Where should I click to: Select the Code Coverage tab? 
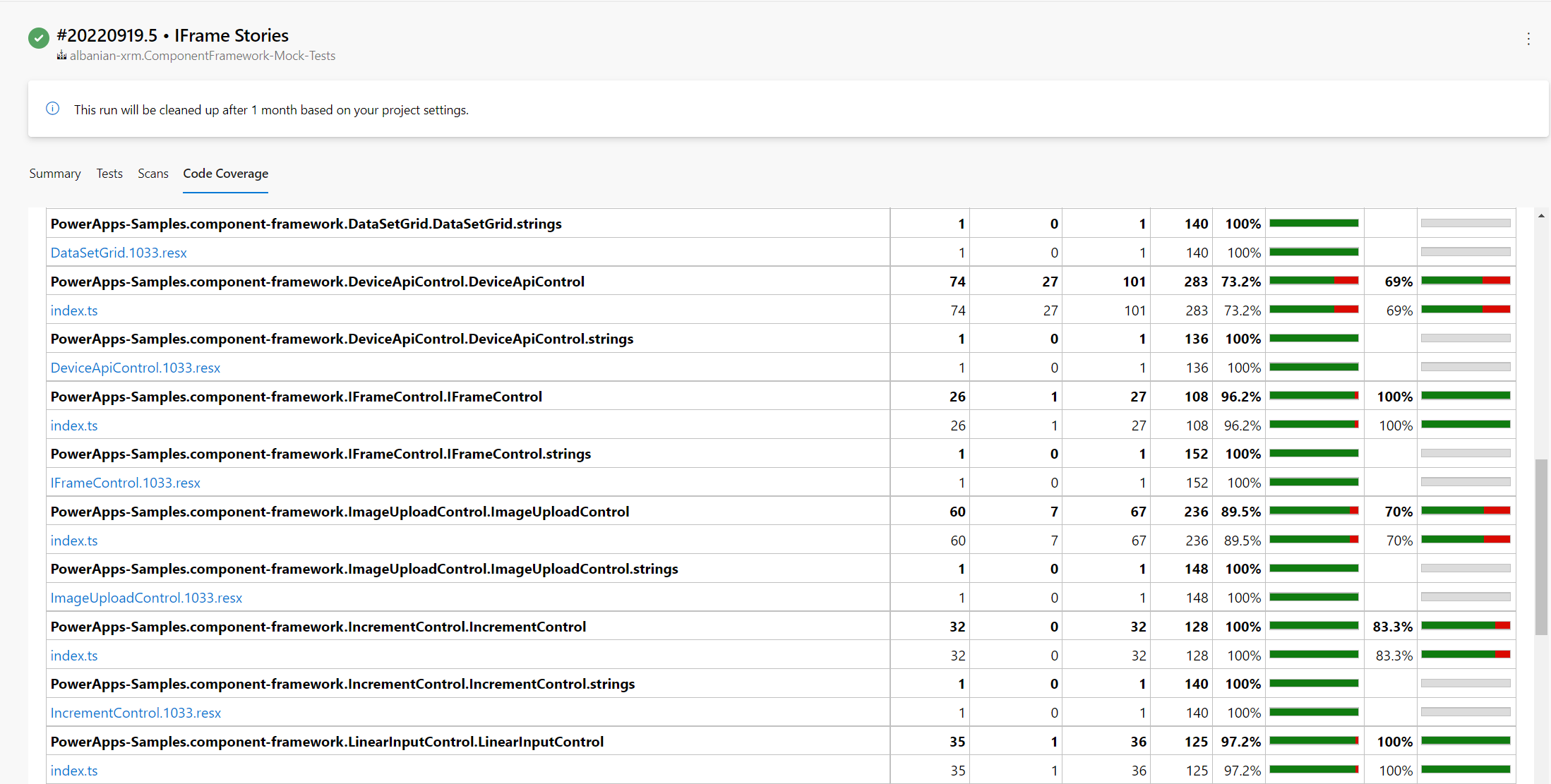[226, 174]
